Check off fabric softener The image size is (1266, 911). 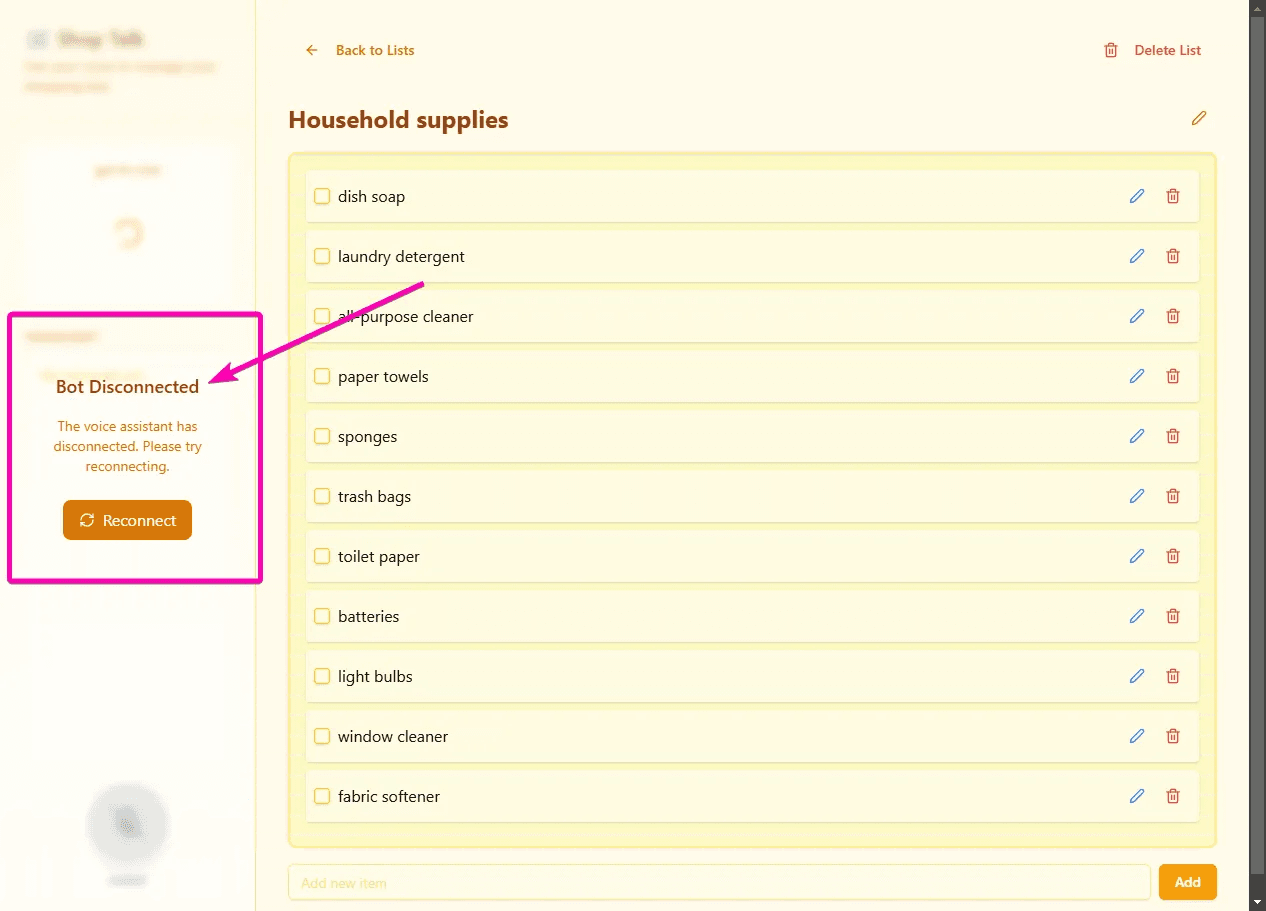(322, 796)
